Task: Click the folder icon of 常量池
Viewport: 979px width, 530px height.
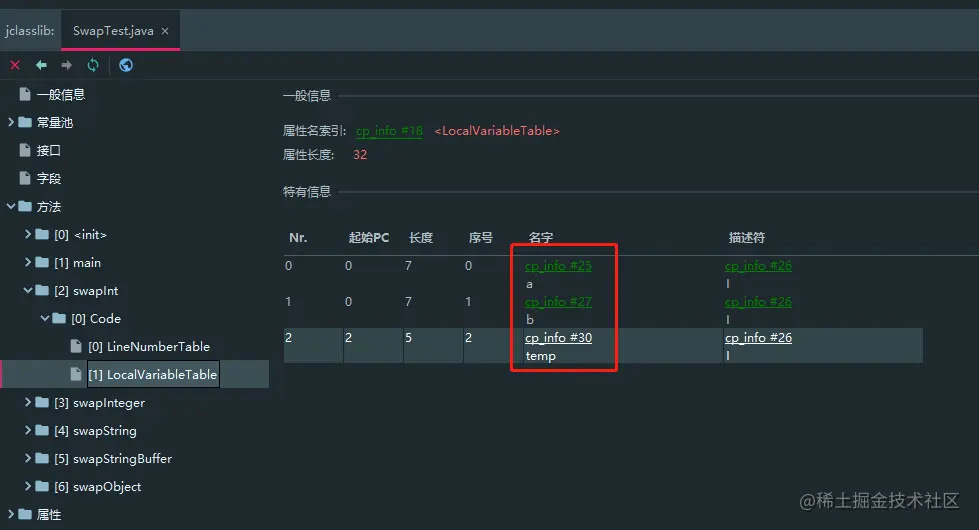Action: 25,122
